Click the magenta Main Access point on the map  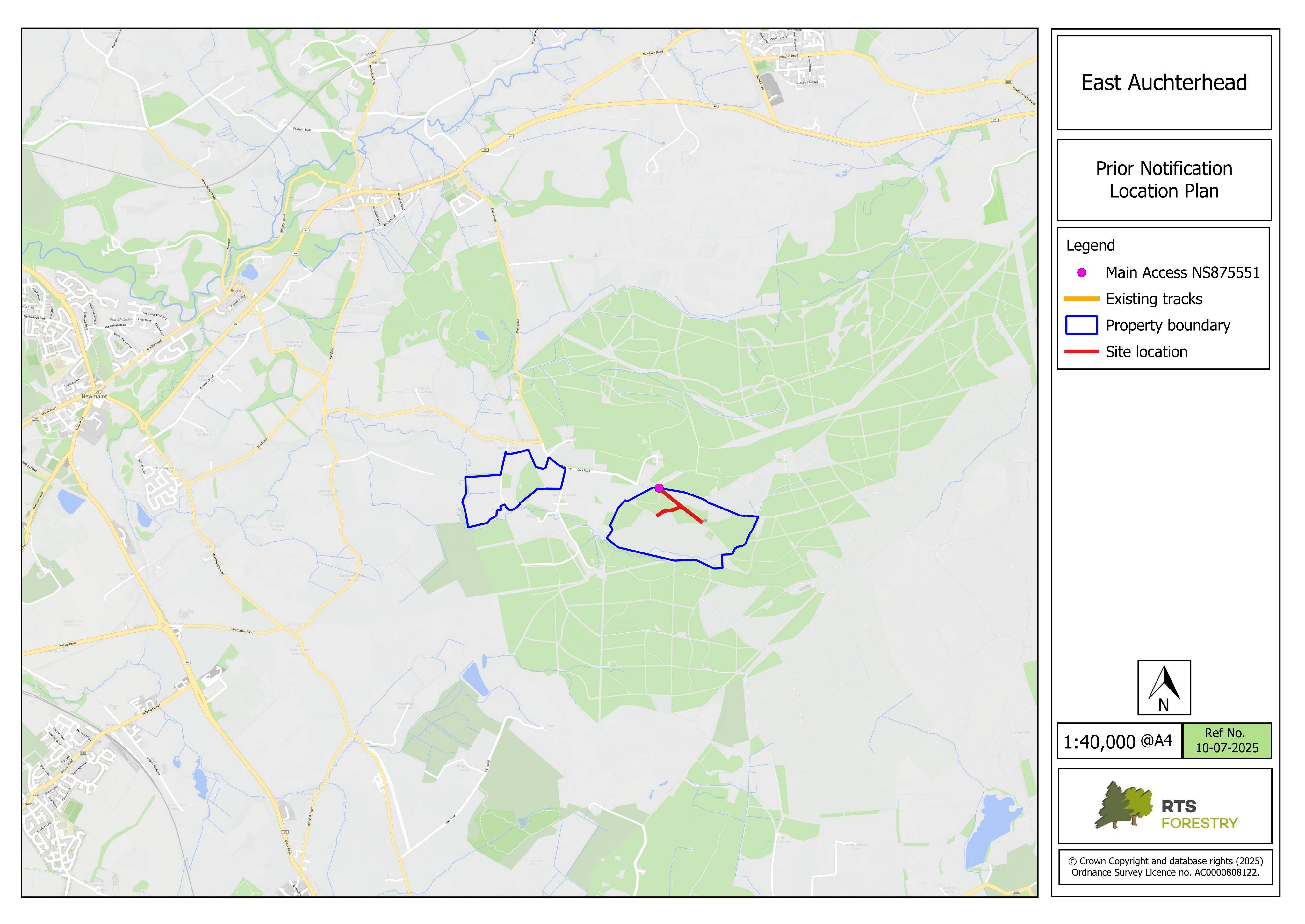click(x=659, y=487)
